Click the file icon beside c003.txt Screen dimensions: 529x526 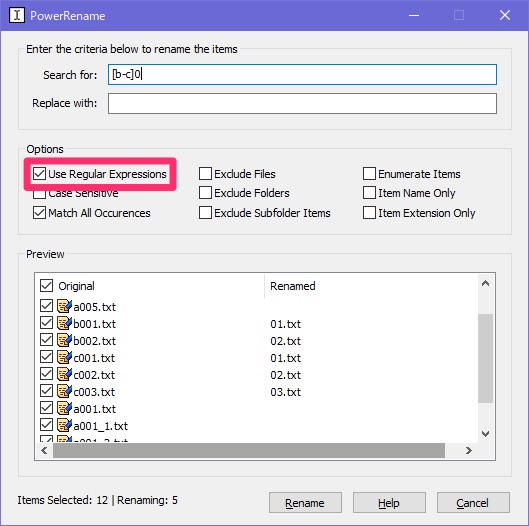(x=64, y=391)
